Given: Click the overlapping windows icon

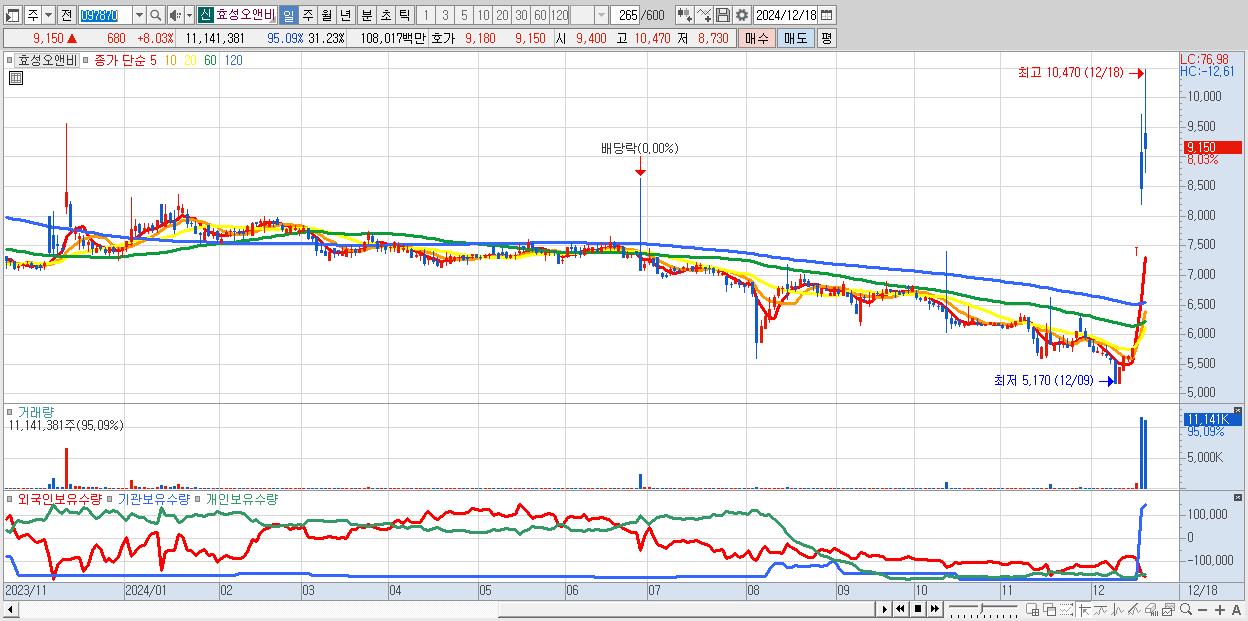Looking at the screenshot, I should click(1049, 609).
